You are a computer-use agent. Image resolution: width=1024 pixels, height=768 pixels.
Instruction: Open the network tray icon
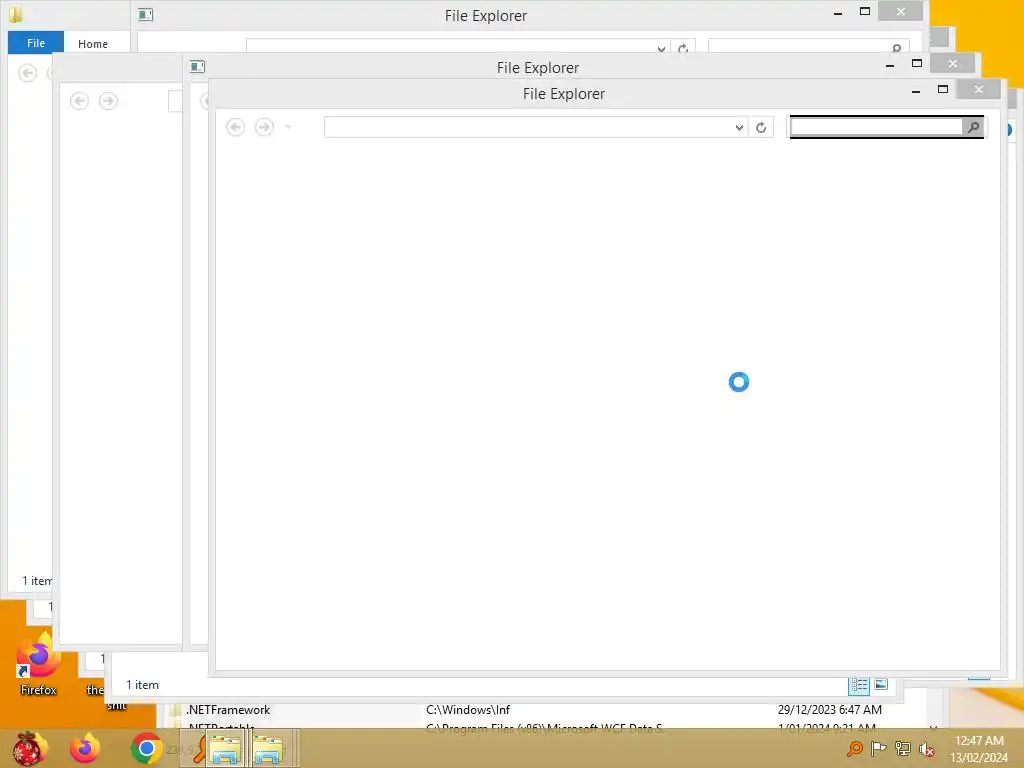[903, 748]
